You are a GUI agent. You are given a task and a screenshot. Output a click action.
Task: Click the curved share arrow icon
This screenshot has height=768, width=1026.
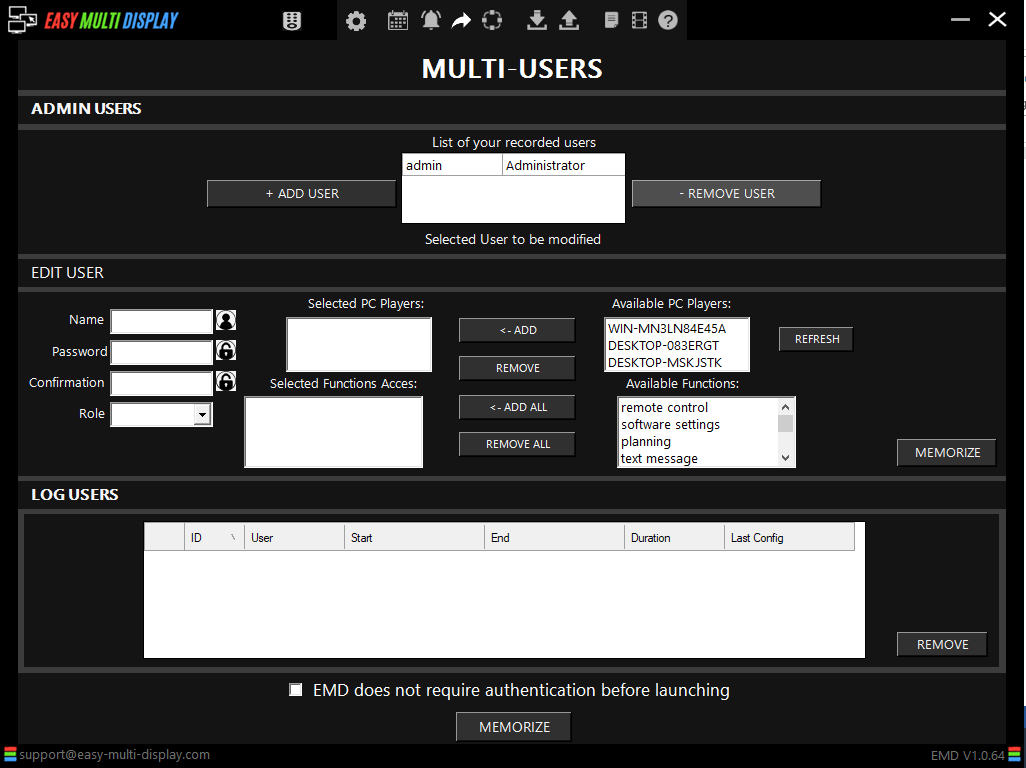point(461,20)
